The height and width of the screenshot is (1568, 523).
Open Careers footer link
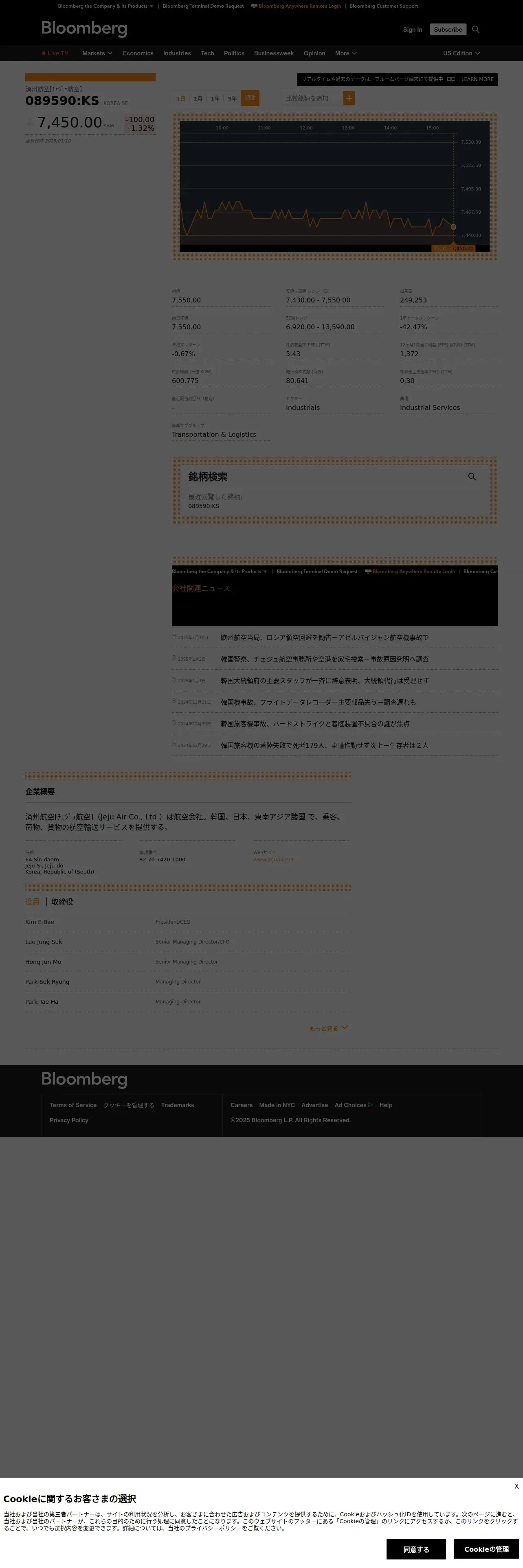[x=241, y=1105]
